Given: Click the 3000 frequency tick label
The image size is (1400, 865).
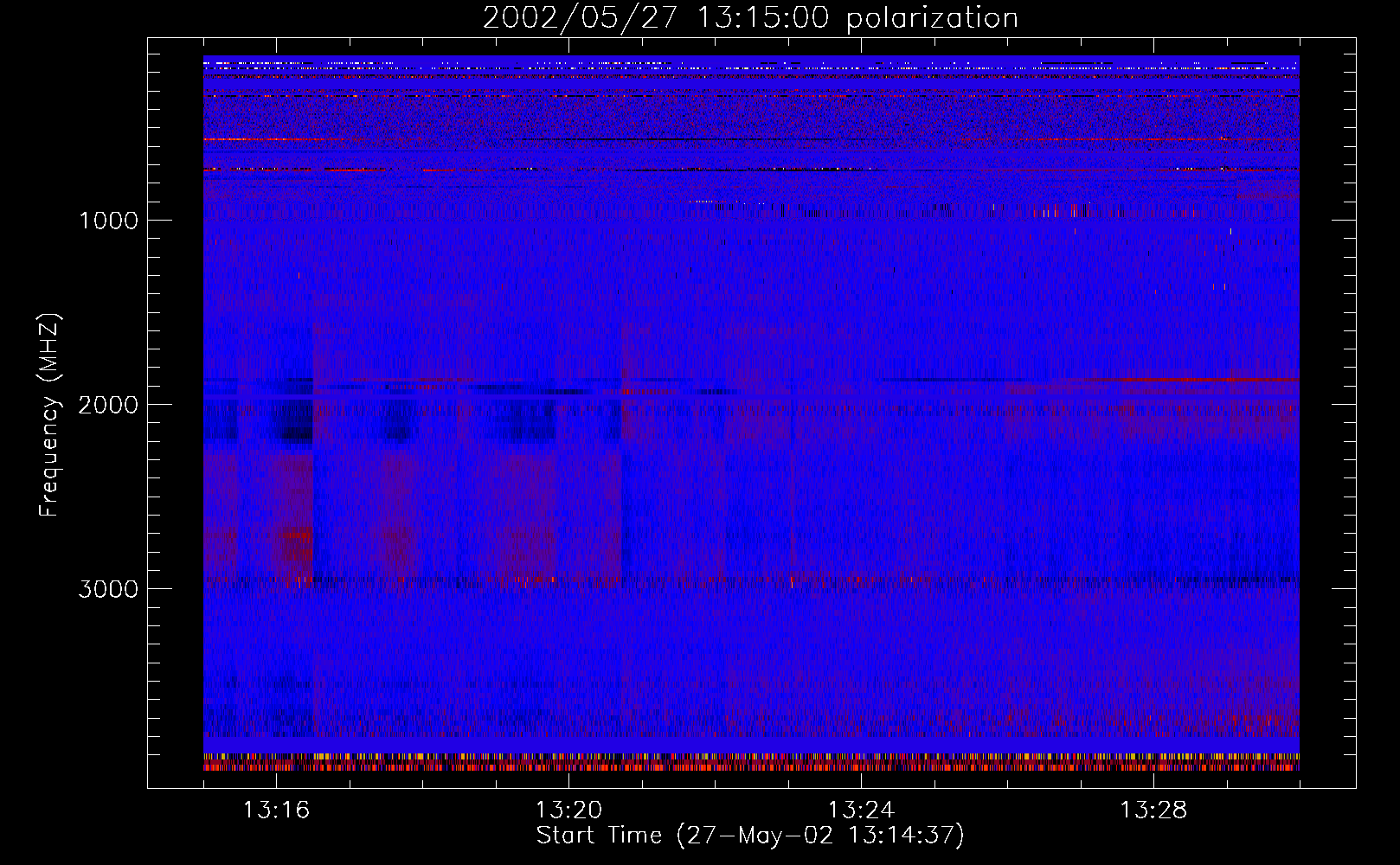Looking at the screenshot, I should pyautogui.click(x=108, y=589).
